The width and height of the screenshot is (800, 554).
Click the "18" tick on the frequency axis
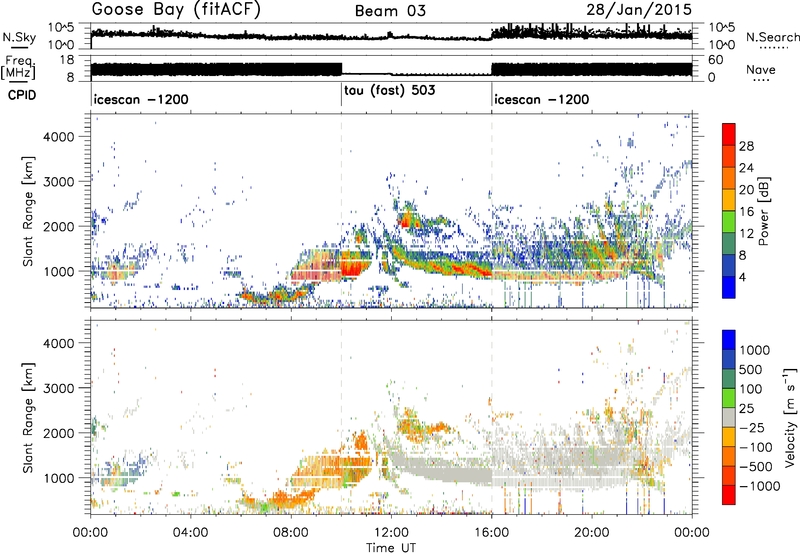click(x=67, y=60)
